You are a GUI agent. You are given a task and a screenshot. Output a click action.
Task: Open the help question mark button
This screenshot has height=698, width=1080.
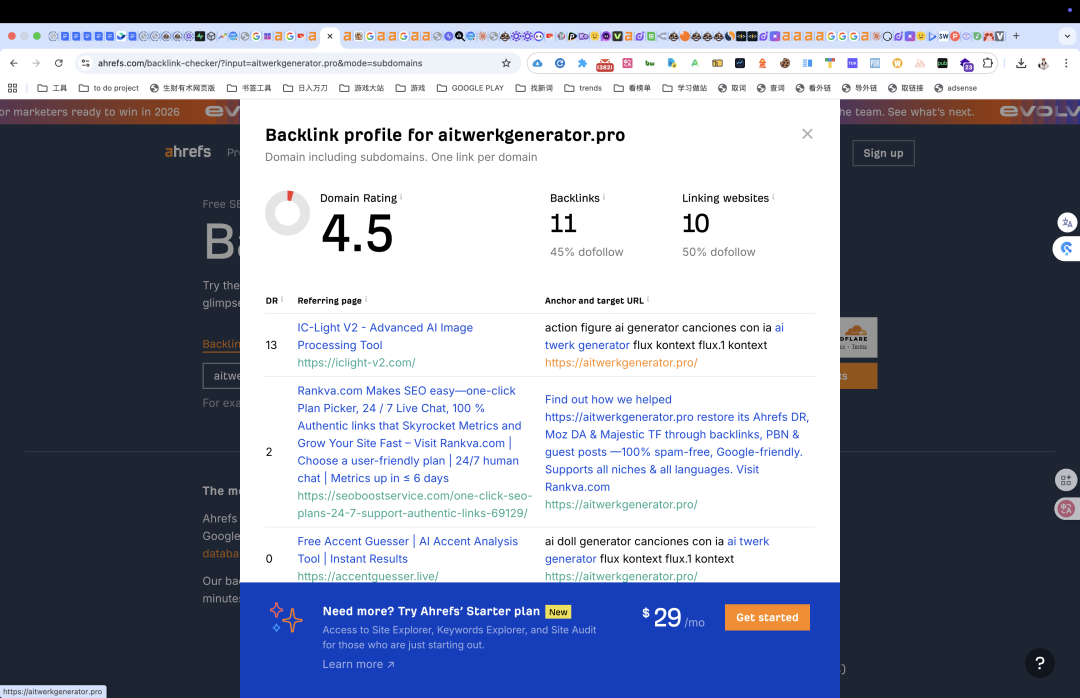1039,663
